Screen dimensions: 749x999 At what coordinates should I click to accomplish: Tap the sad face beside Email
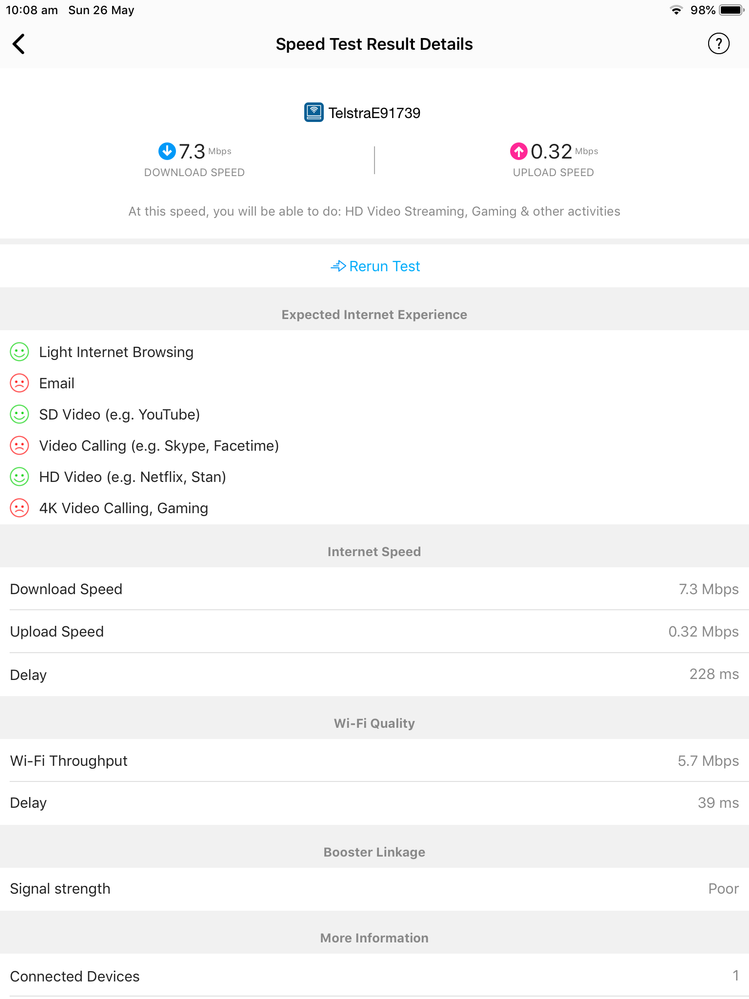(x=19, y=383)
